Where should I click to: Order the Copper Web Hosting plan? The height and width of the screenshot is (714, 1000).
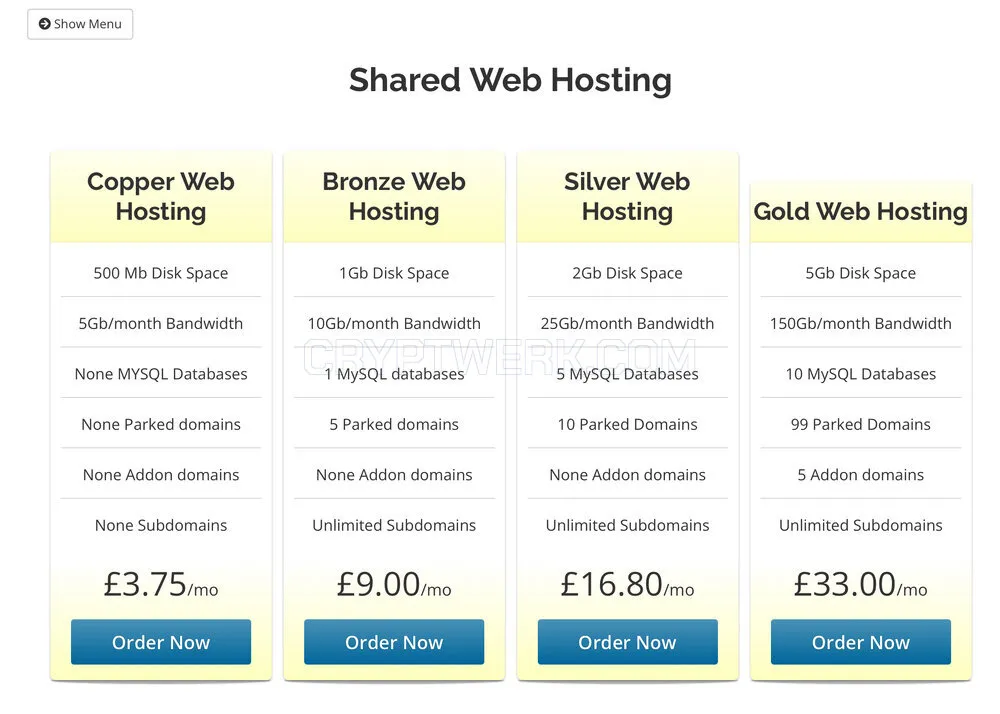point(161,642)
